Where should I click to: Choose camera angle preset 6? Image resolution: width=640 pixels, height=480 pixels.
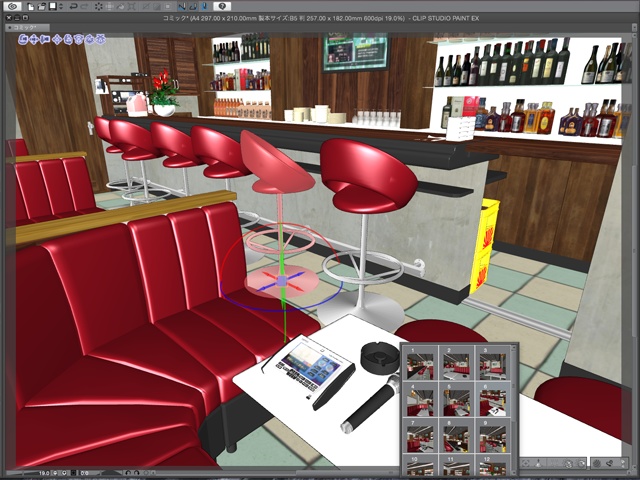tap(493, 400)
